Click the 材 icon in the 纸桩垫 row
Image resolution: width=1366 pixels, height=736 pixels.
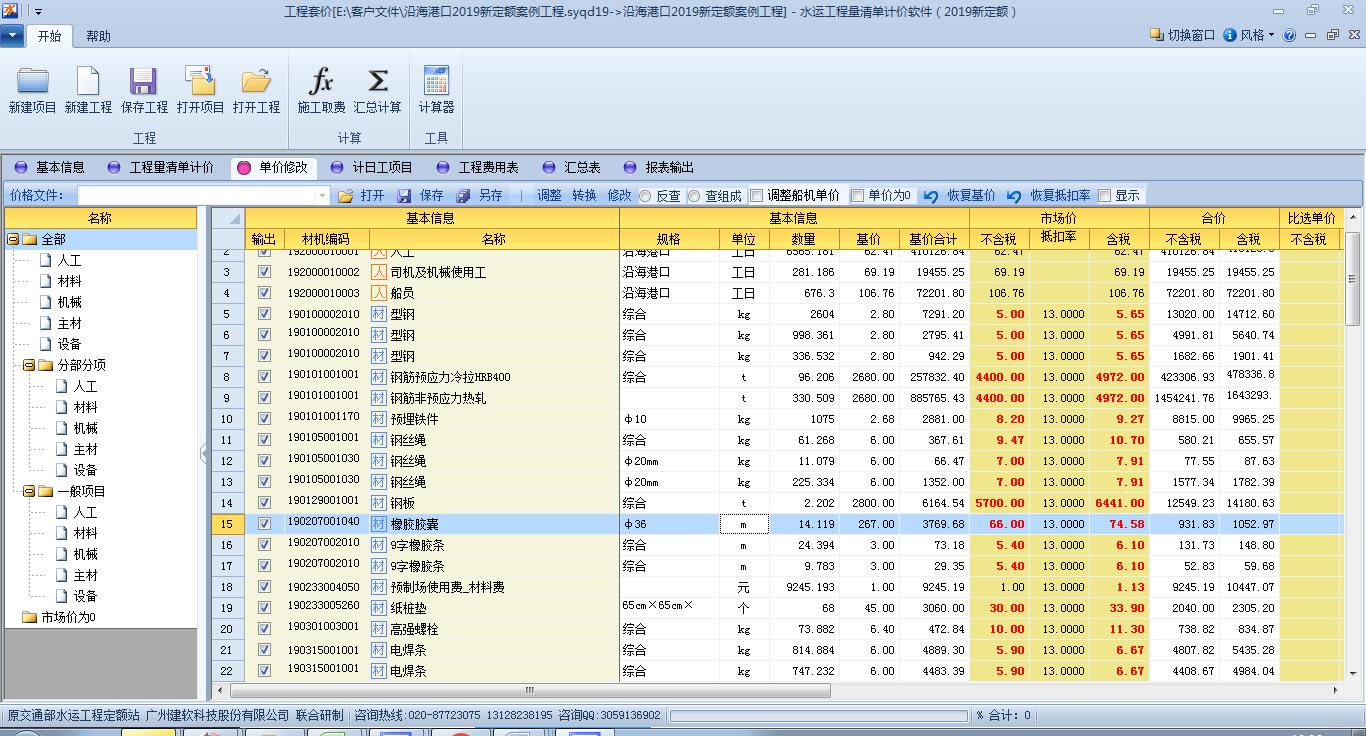(x=378, y=608)
